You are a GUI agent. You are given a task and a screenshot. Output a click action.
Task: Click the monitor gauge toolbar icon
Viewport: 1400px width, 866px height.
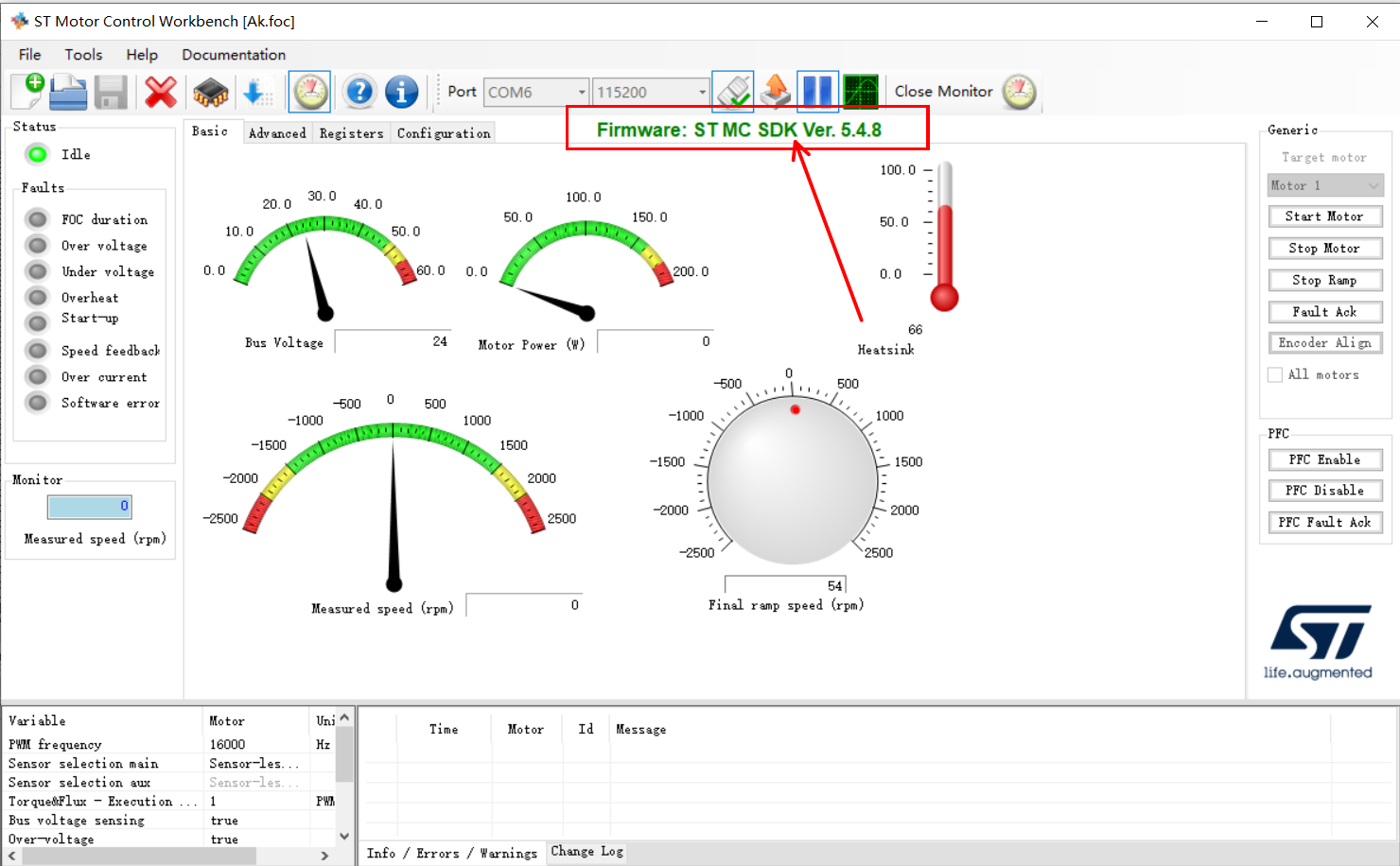(x=309, y=92)
